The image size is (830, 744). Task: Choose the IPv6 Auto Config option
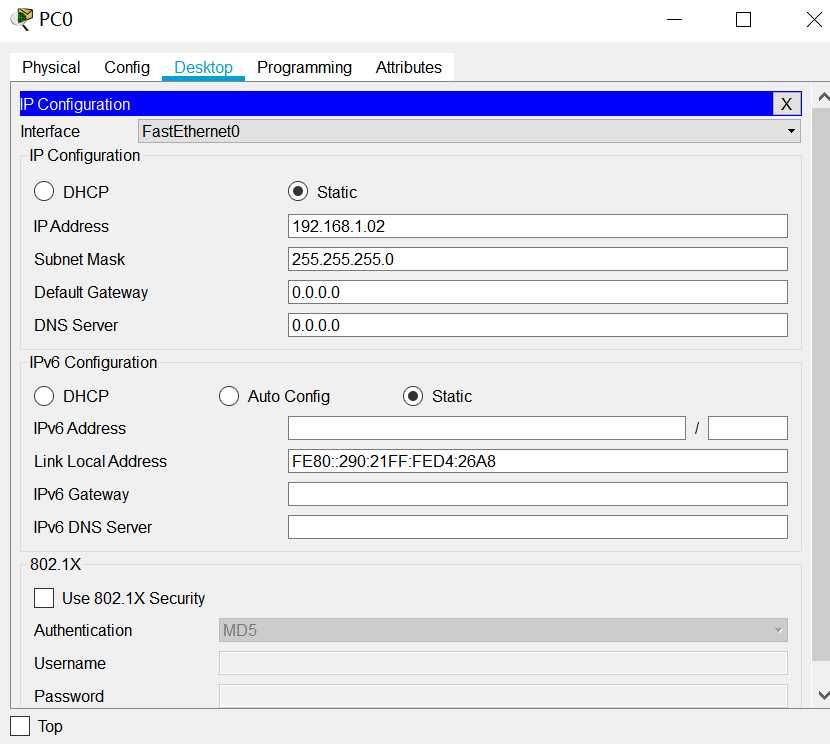[x=229, y=396]
